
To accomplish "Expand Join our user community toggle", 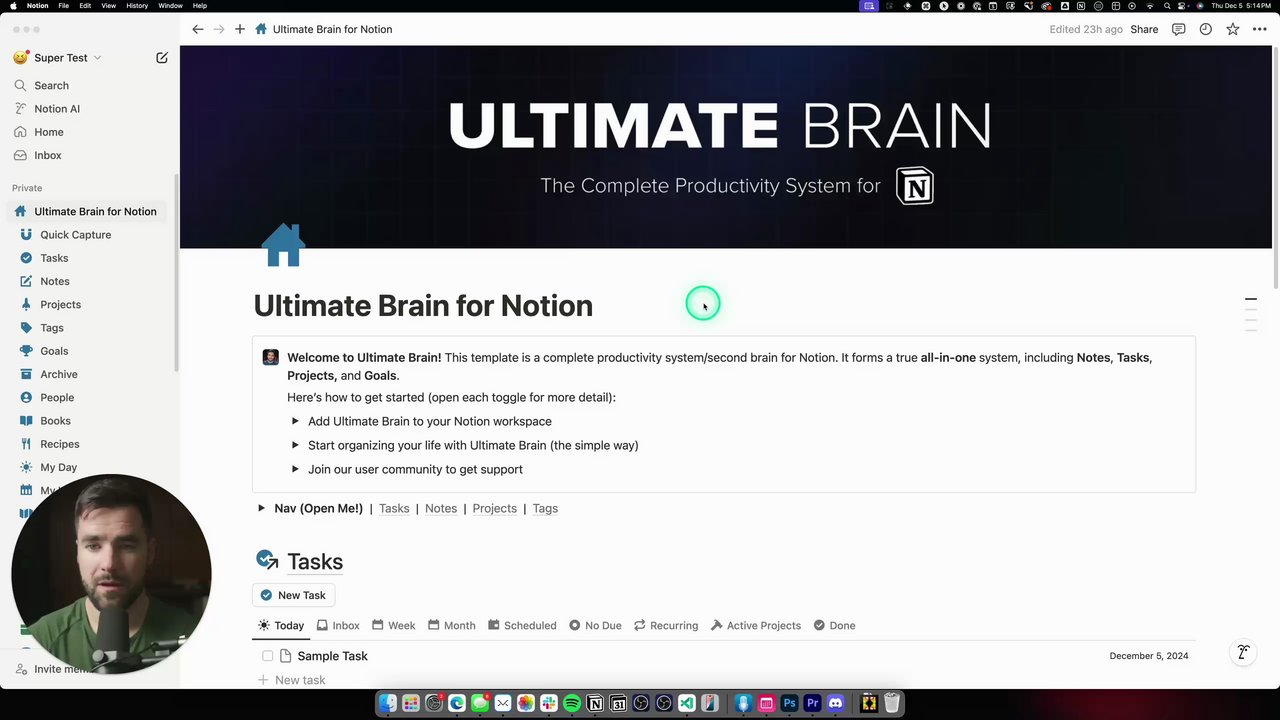I will 295,469.
